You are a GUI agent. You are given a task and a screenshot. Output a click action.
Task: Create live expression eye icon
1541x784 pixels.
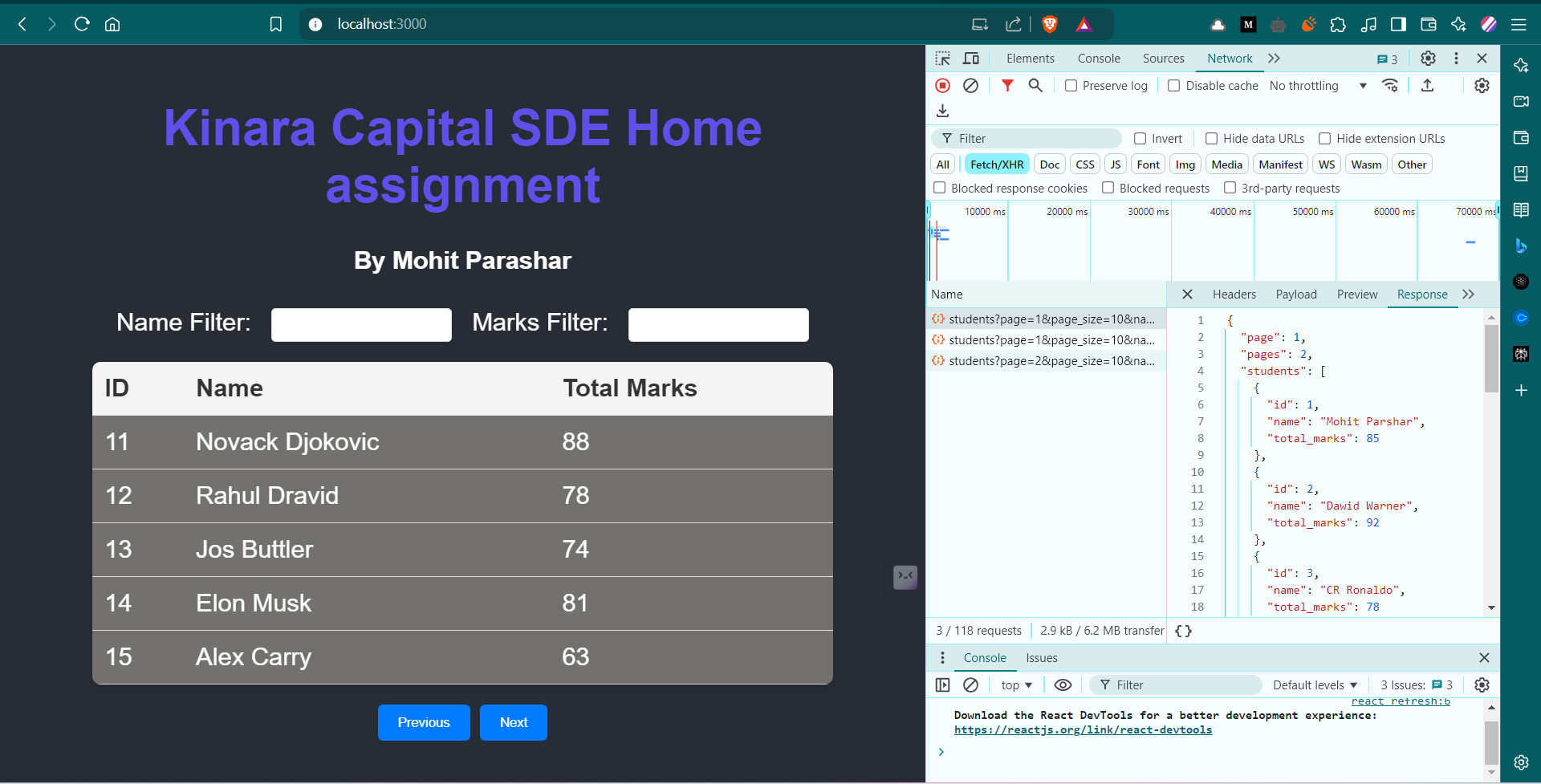click(1063, 684)
